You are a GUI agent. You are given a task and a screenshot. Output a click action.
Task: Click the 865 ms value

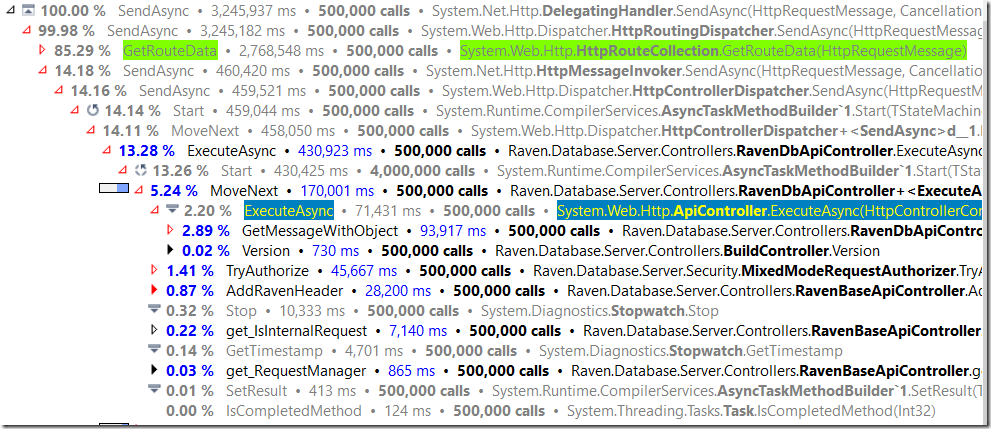point(412,370)
